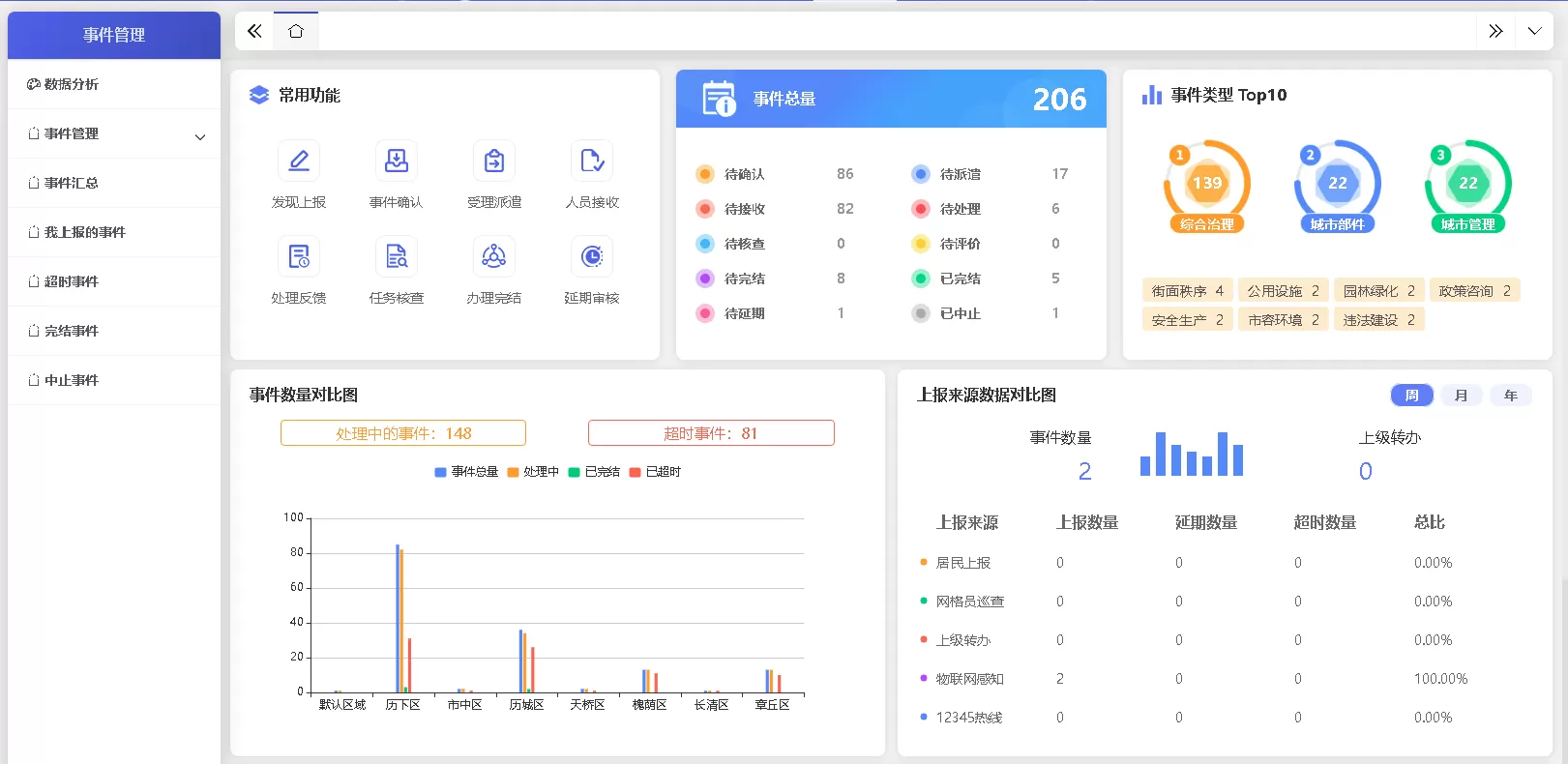Open the 处理反馈 function icon
The height and width of the screenshot is (764, 1568).
tap(299, 256)
